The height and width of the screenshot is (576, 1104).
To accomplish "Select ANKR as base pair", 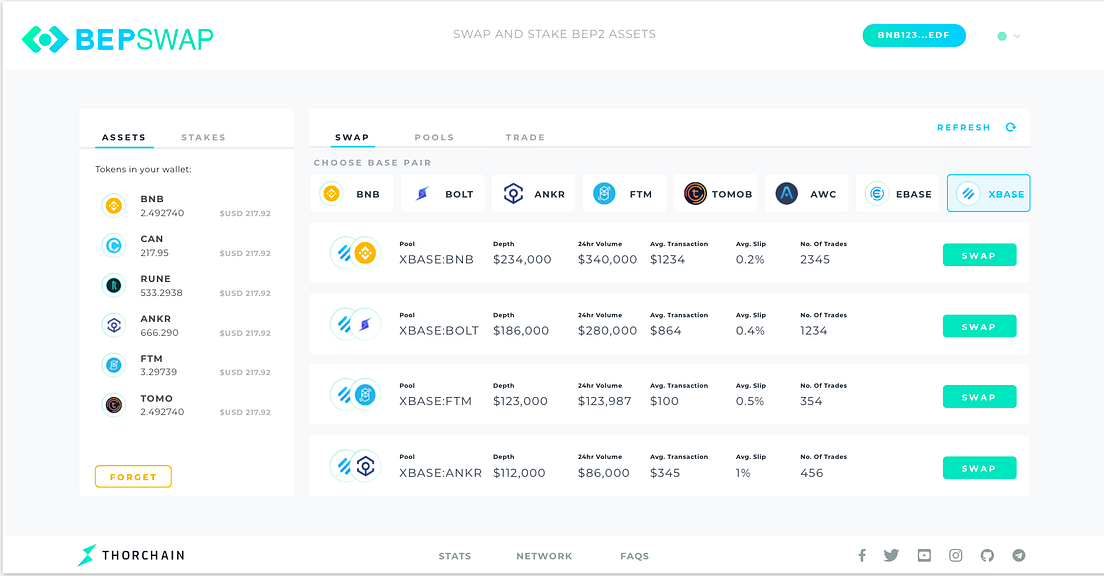I will (x=534, y=193).
